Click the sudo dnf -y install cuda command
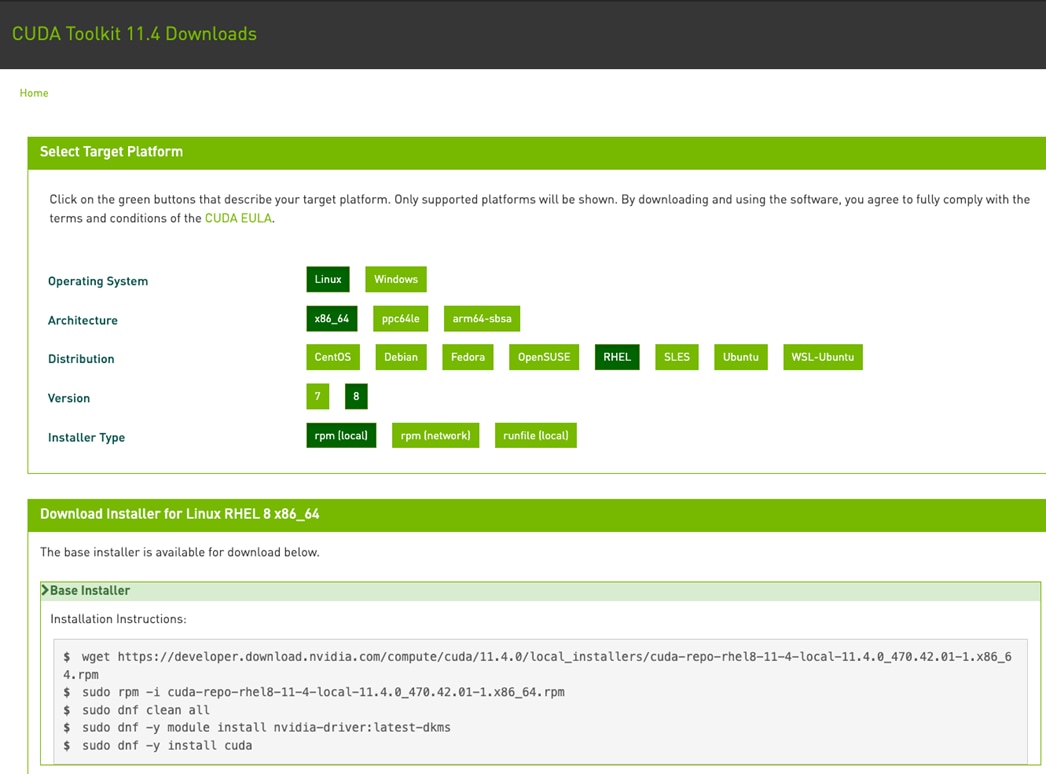 coord(157,745)
